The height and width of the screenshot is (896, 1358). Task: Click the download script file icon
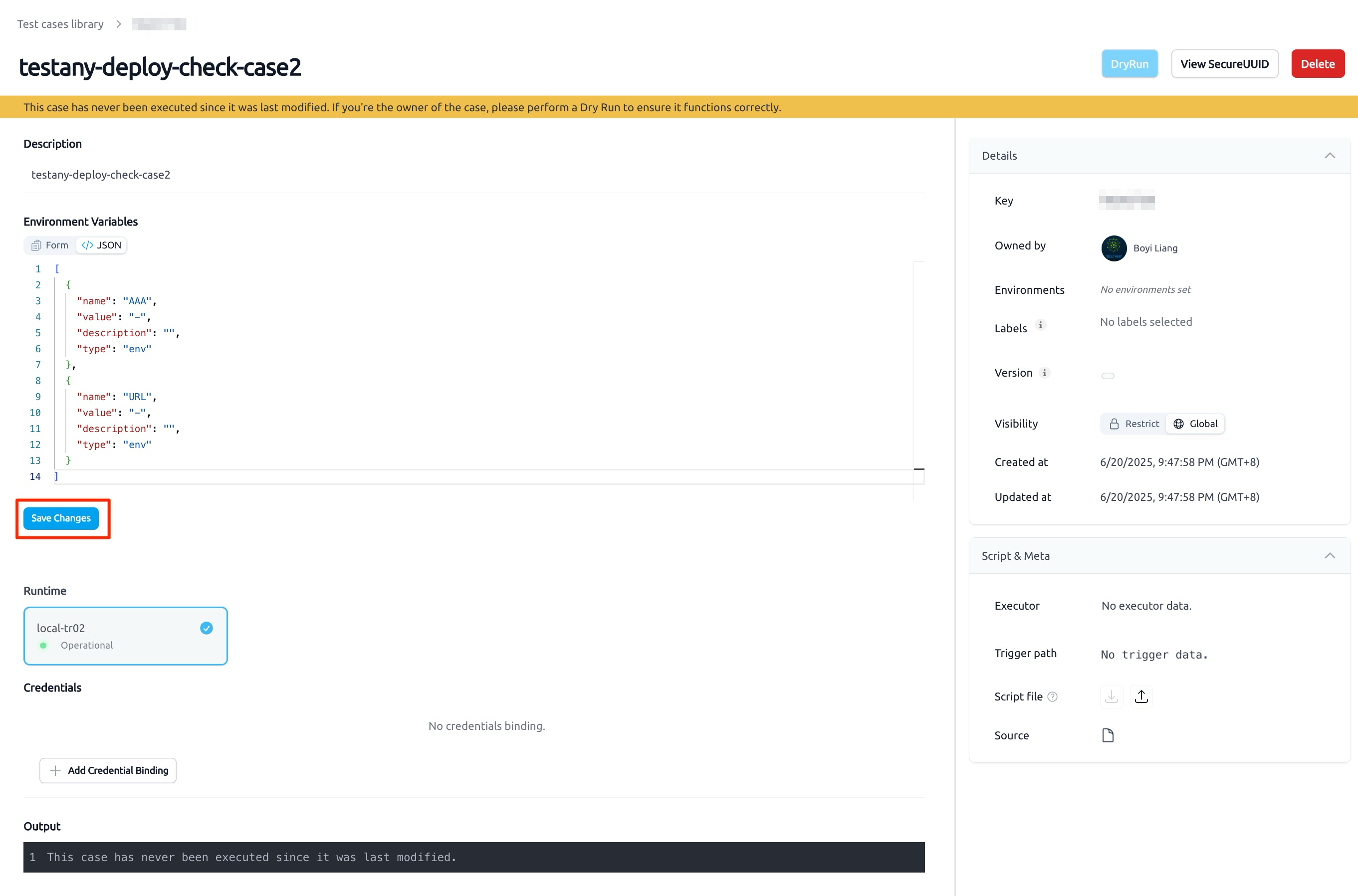pyautogui.click(x=1111, y=696)
